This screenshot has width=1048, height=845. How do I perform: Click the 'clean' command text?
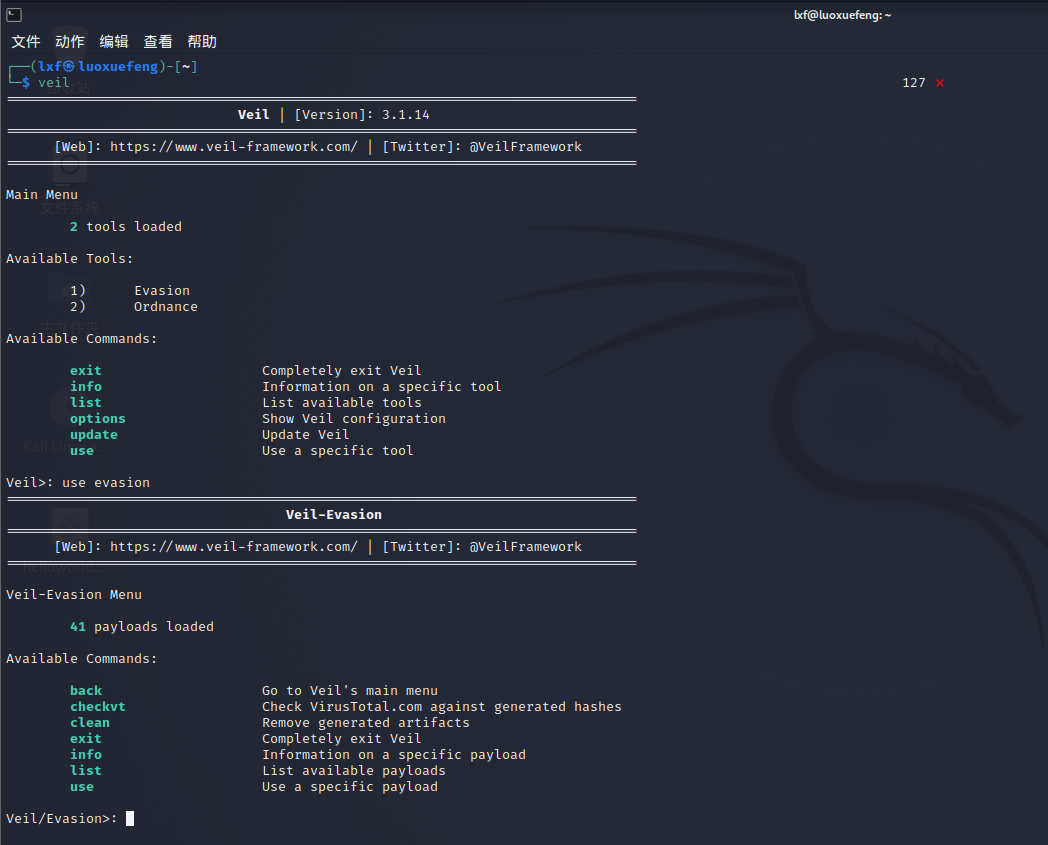90,723
